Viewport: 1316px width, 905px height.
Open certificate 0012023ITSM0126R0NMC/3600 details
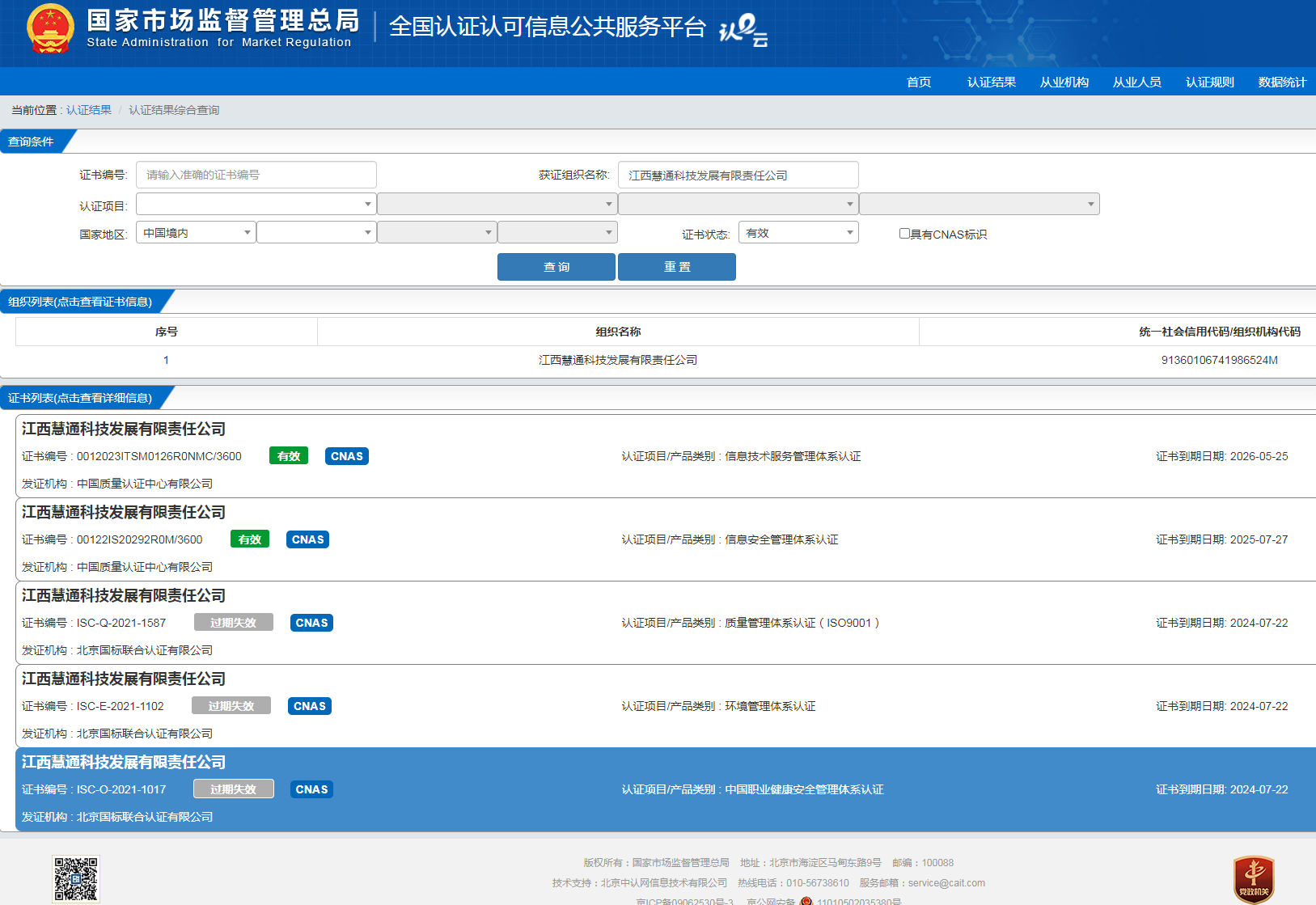666,456
